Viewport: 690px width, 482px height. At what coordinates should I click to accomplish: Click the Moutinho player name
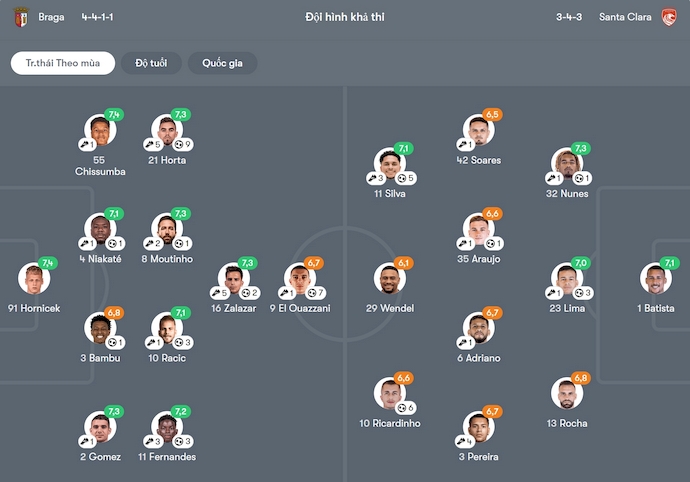(166, 259)
